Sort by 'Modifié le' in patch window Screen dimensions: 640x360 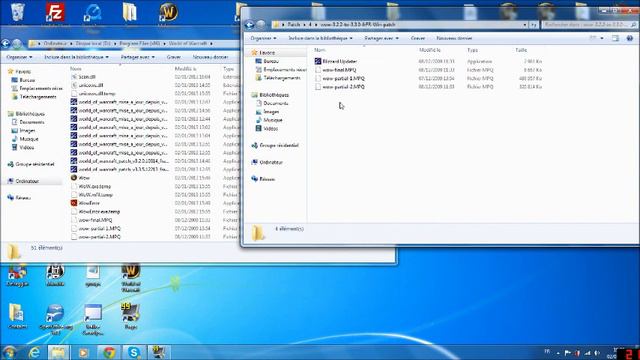click(429, 50)
